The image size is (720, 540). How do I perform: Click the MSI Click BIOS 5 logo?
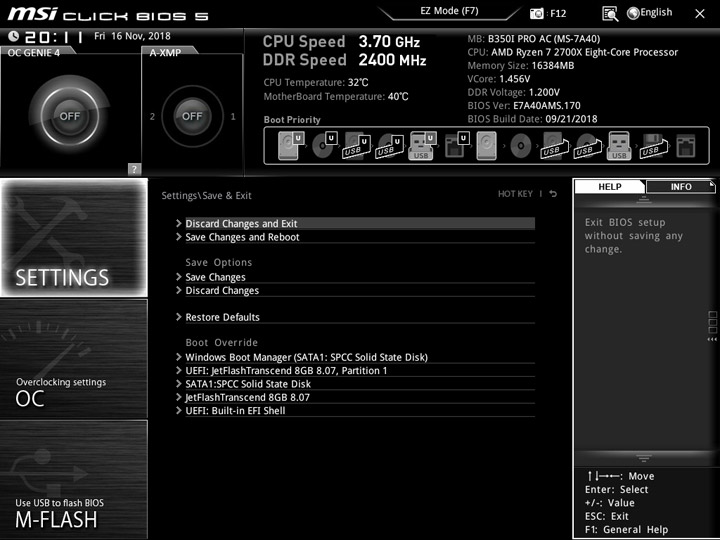pos(108,14)
